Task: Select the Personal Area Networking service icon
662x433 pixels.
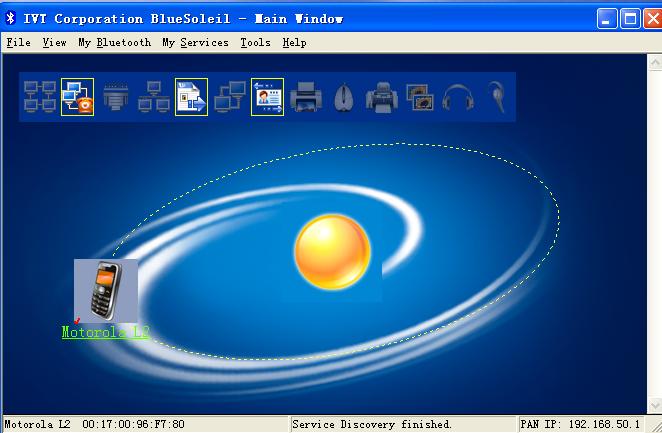Action: pyautogui.click(x=40, y=97)
